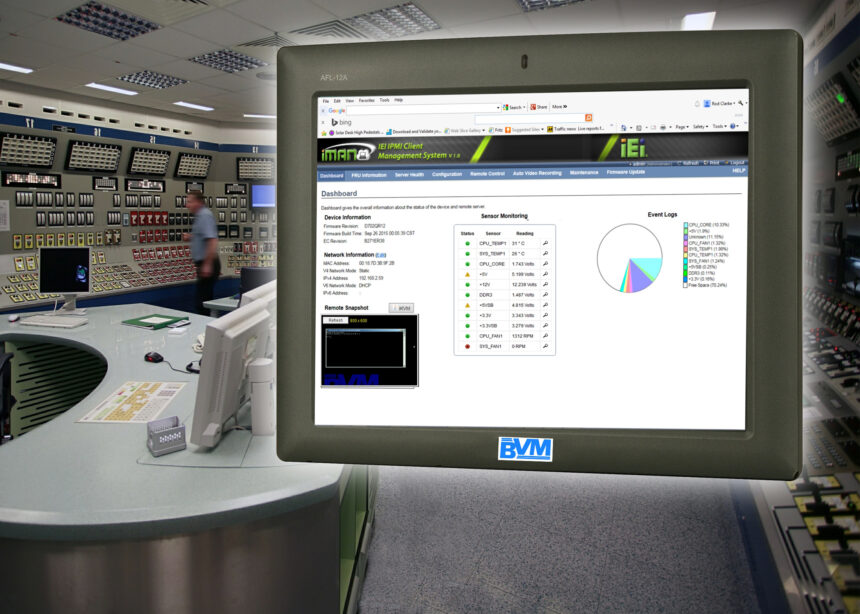Switch to the FRU Information tab

(369, 175)
